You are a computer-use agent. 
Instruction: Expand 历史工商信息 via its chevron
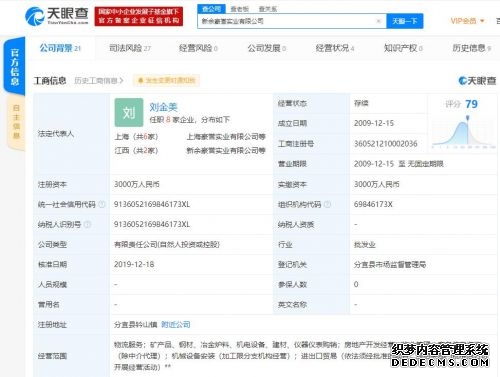121,81
